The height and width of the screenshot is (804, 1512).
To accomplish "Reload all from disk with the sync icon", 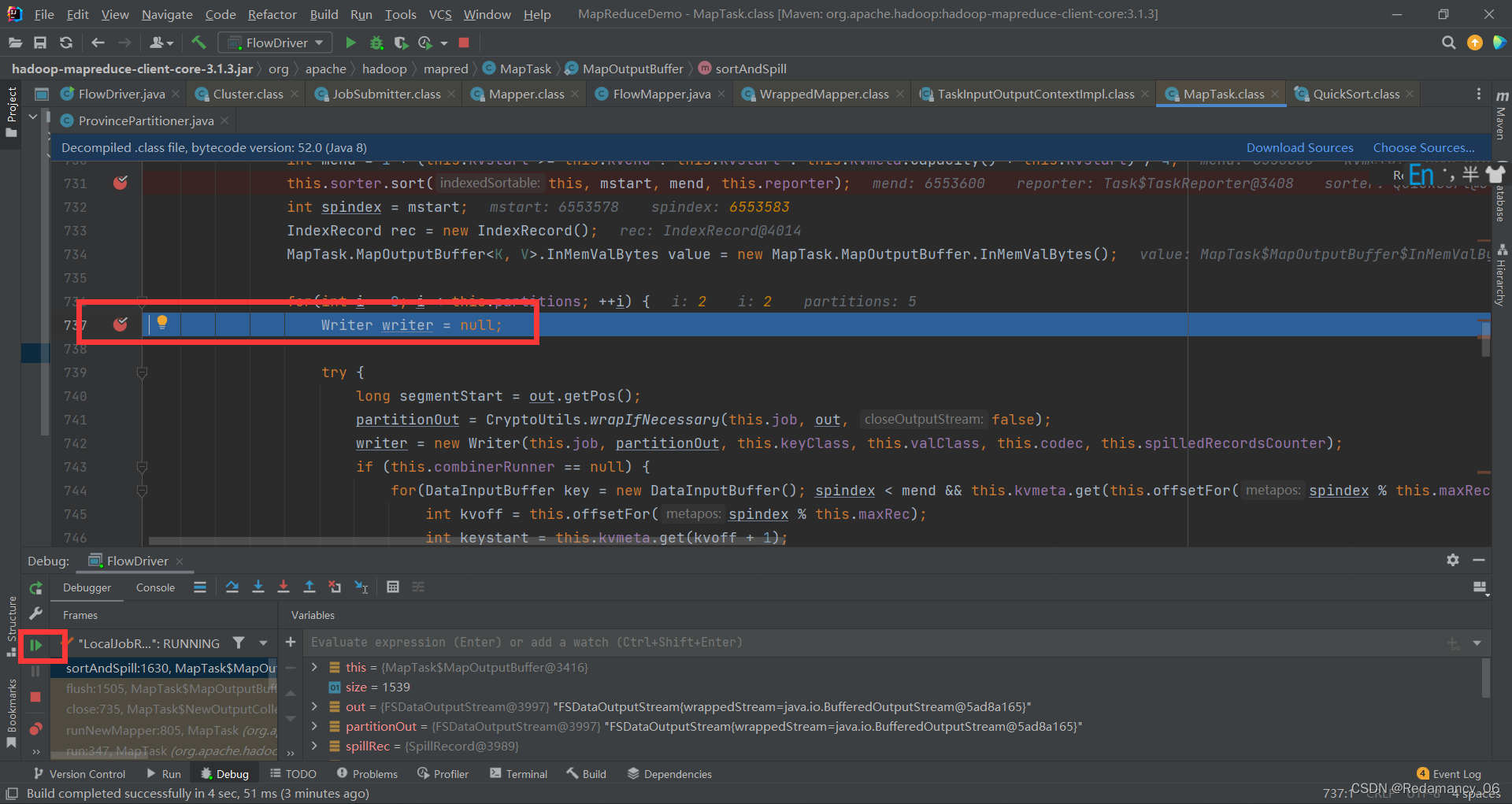I will 66,43.
